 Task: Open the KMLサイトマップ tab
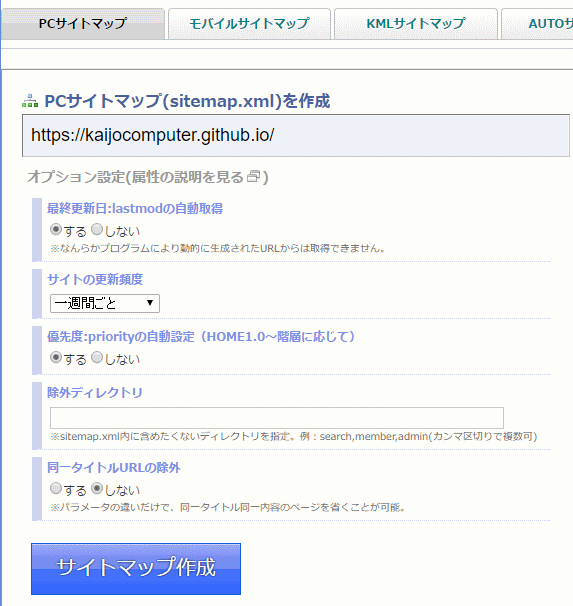(415, 24)
